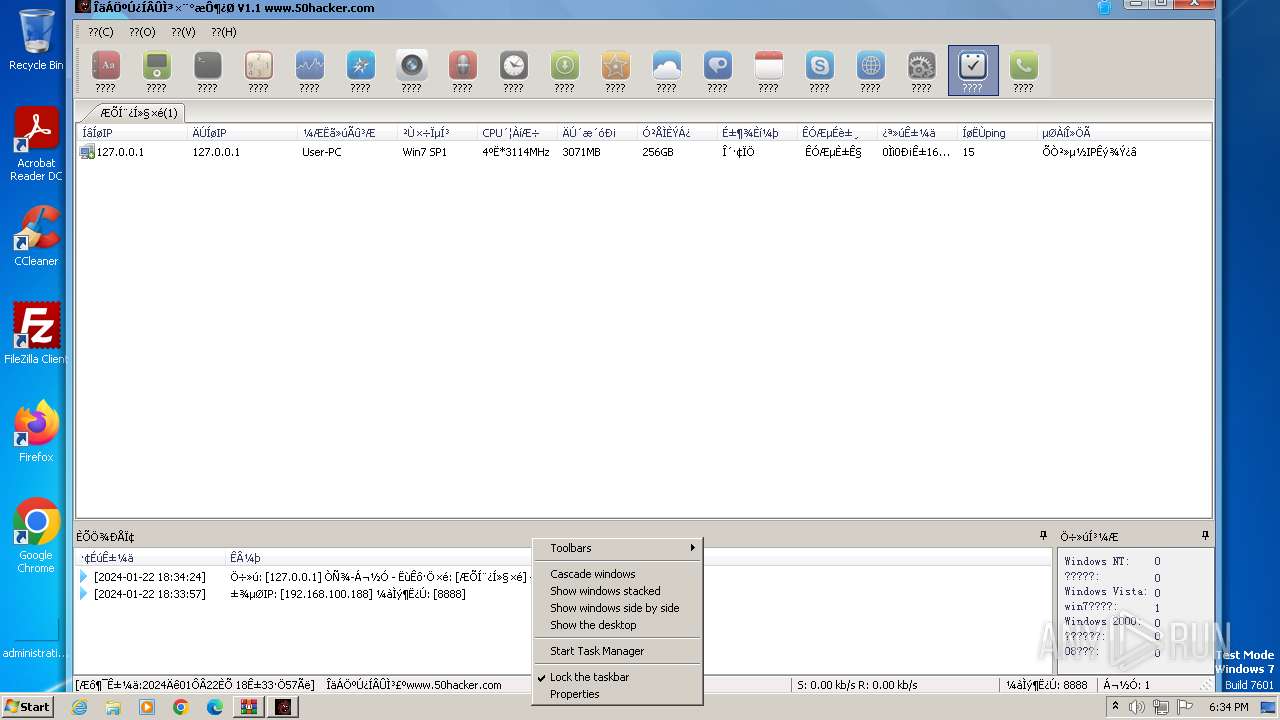Click Windows Vista count in statistics panel

click(x=1157, y=592)
